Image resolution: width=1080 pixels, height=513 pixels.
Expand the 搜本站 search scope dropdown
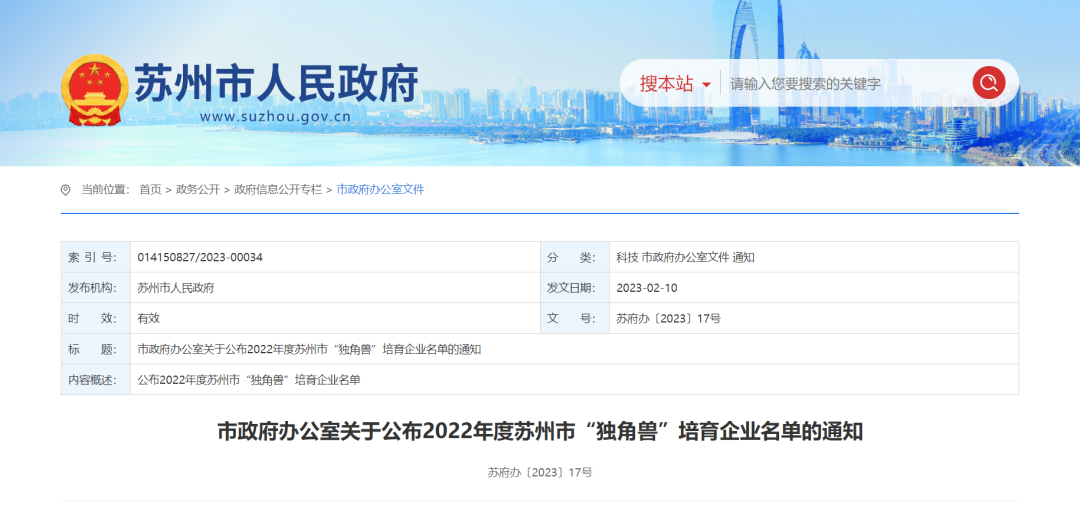[x=675, y=84]
